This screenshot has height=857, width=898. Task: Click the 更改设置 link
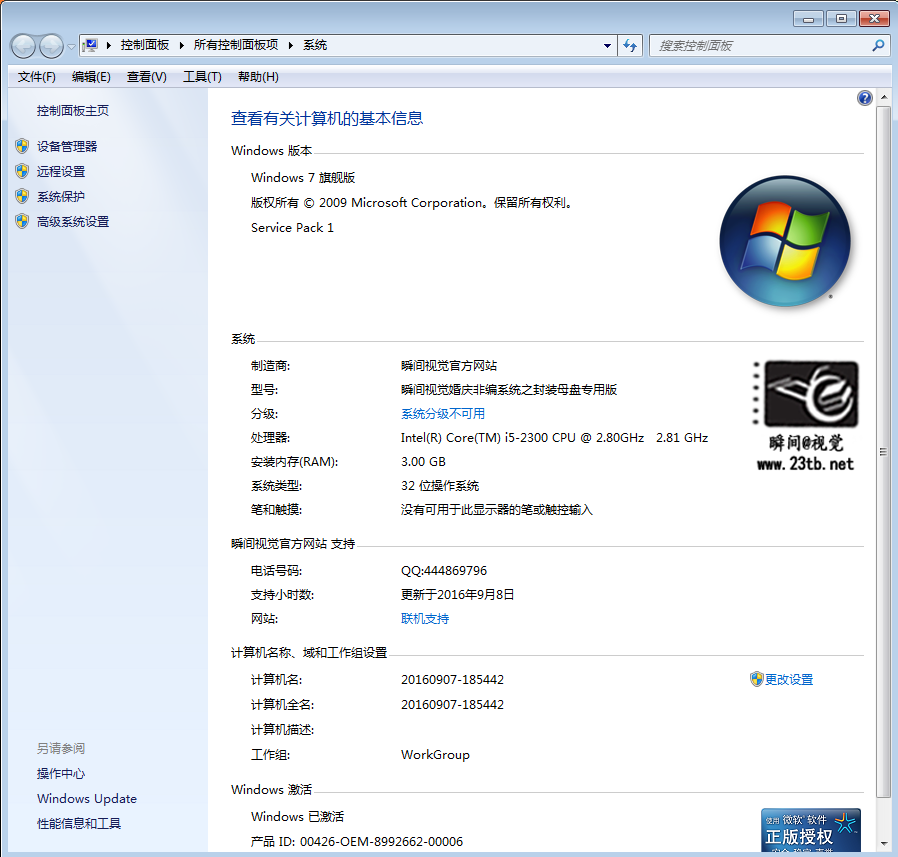(x=789, y=679)
